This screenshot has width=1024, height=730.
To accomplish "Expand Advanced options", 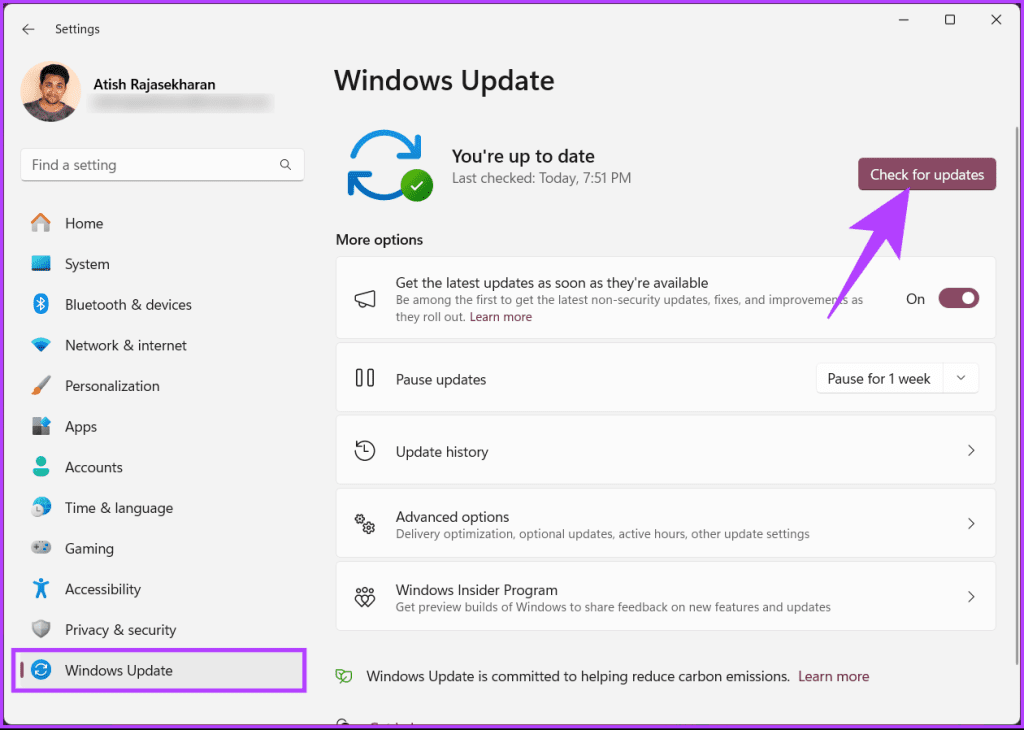I will tap(665, 522).
